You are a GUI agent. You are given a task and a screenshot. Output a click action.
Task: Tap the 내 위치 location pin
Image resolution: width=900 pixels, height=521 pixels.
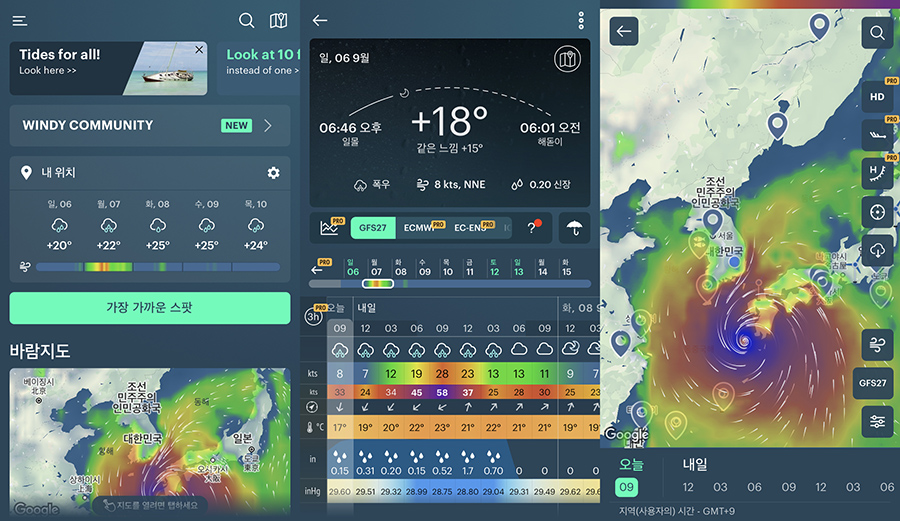[26, 173]
